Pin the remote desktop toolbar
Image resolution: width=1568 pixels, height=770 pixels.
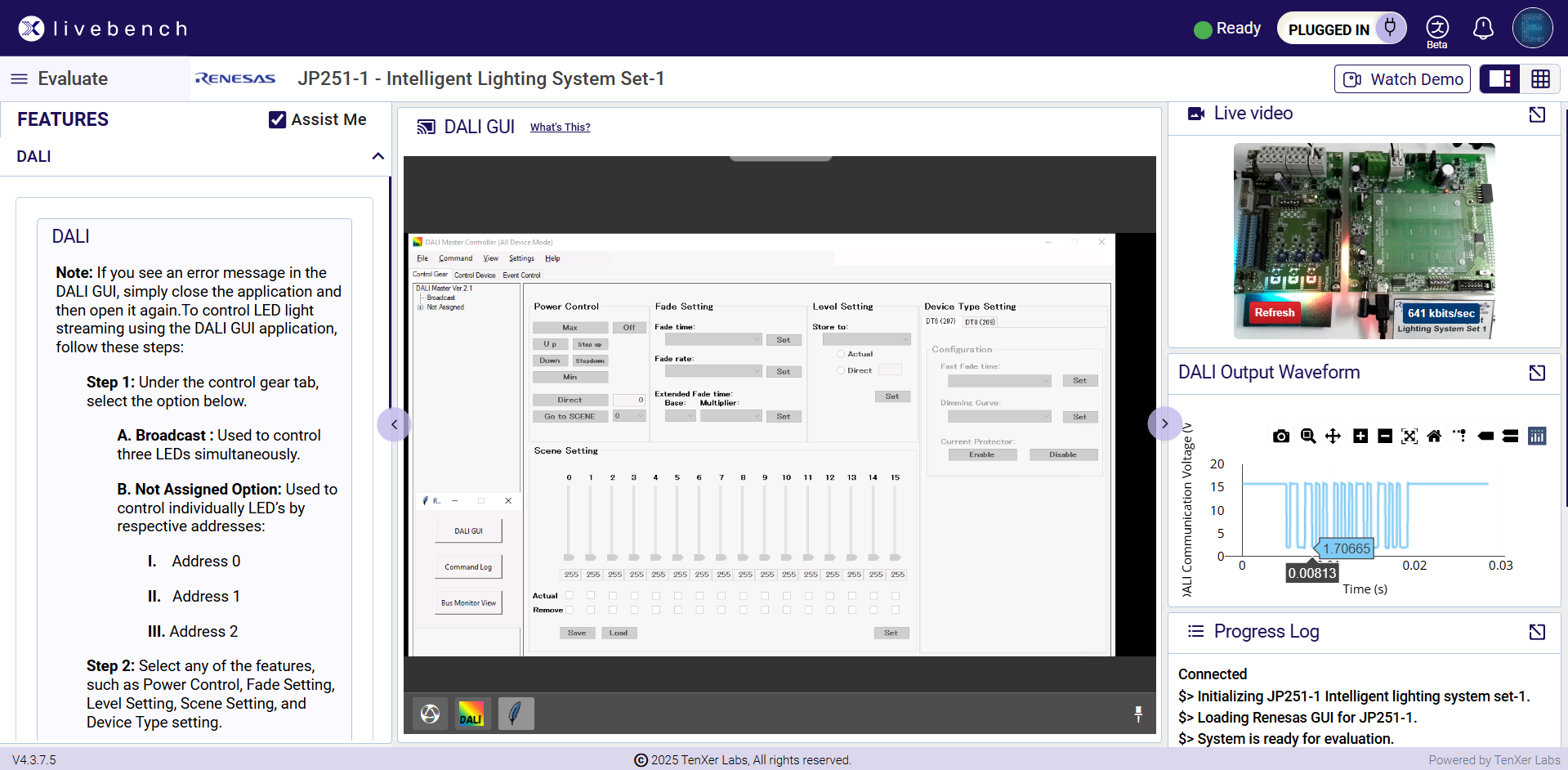(x=1138, y=714)
